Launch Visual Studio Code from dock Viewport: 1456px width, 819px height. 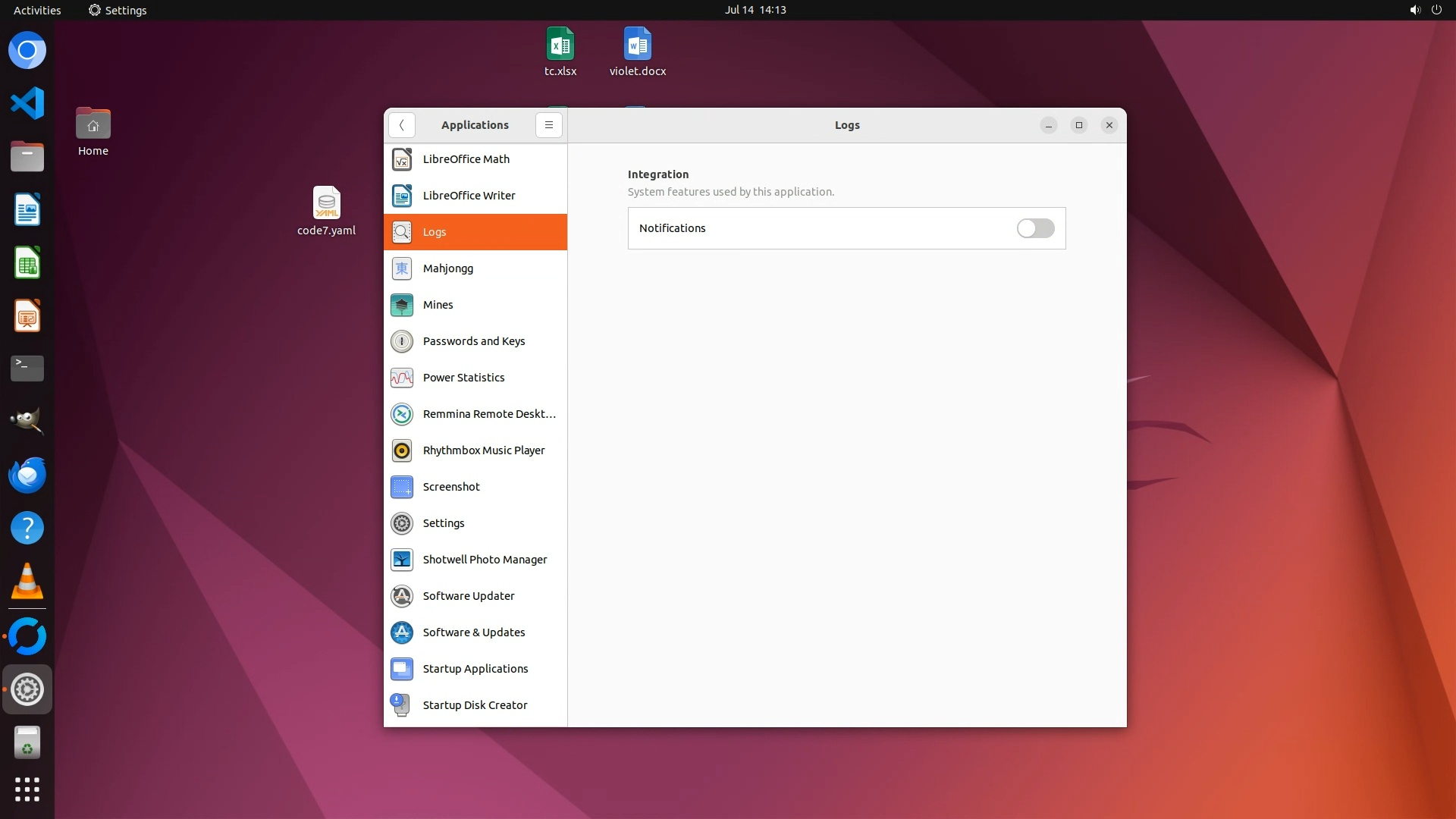(x=27, y=103)
